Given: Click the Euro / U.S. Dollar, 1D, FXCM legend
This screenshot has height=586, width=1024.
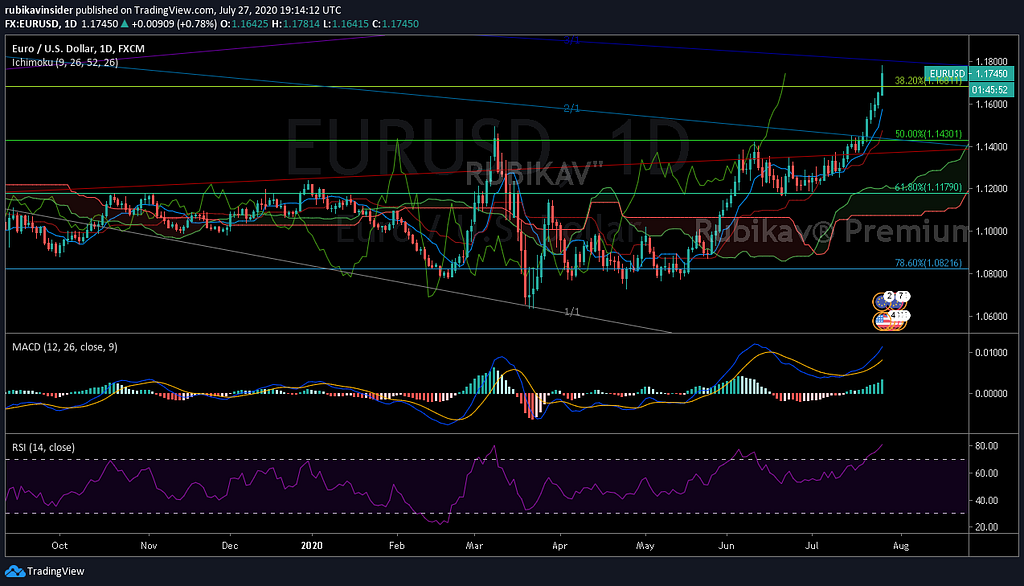Looking at the screenshot, I should point(78,48).
